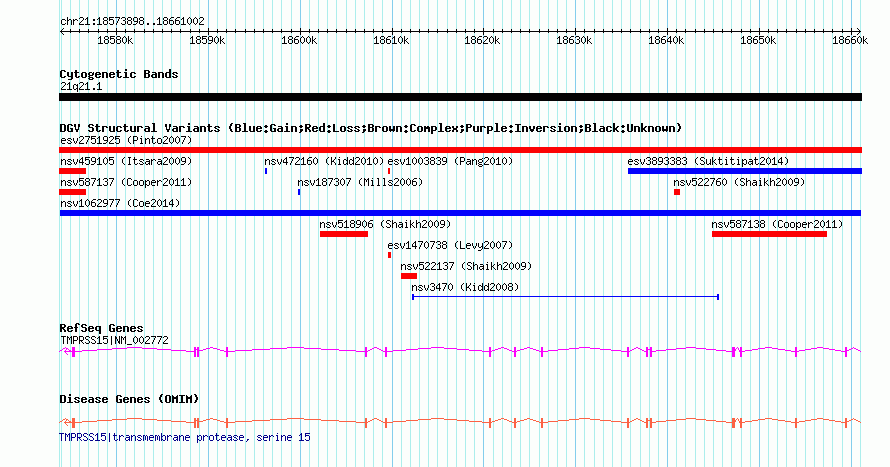This screenshot has width=890, height=467.
Task: Click the esv2751925 (Pinto2007) red loss bar
Action: 460,150
